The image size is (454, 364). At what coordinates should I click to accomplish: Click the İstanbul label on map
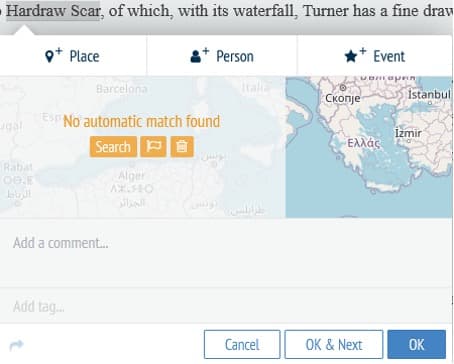(x=429, y=95)
